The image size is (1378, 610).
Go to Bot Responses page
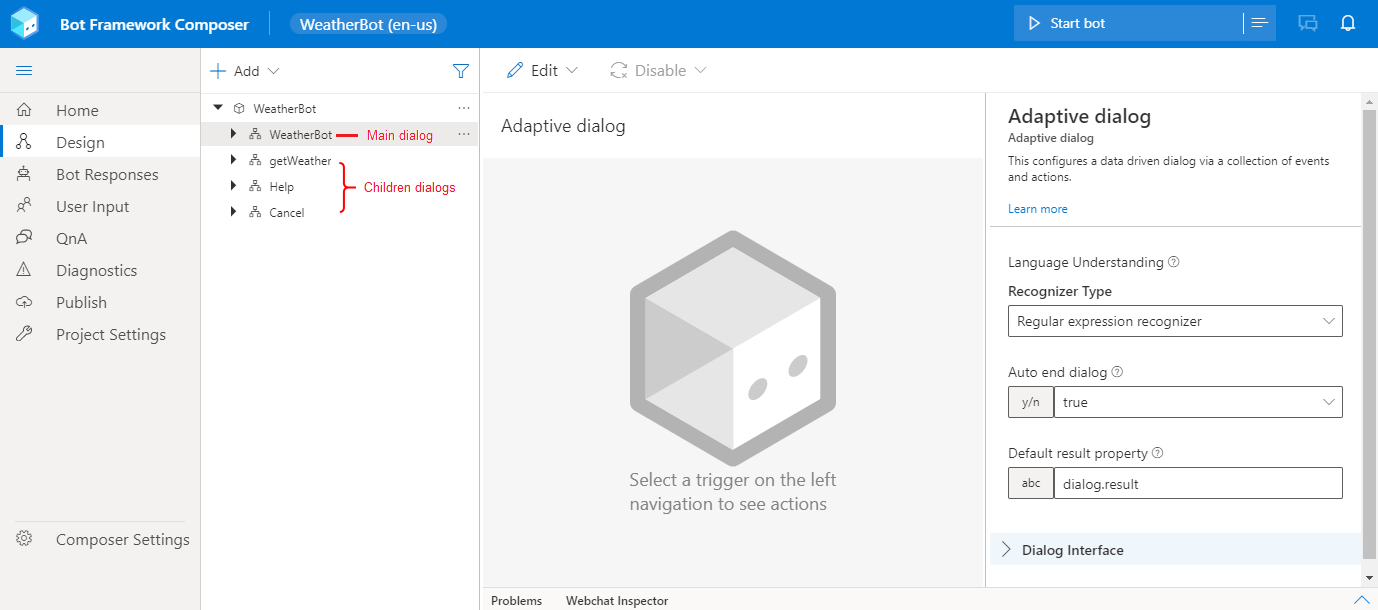tap(107, 174)
